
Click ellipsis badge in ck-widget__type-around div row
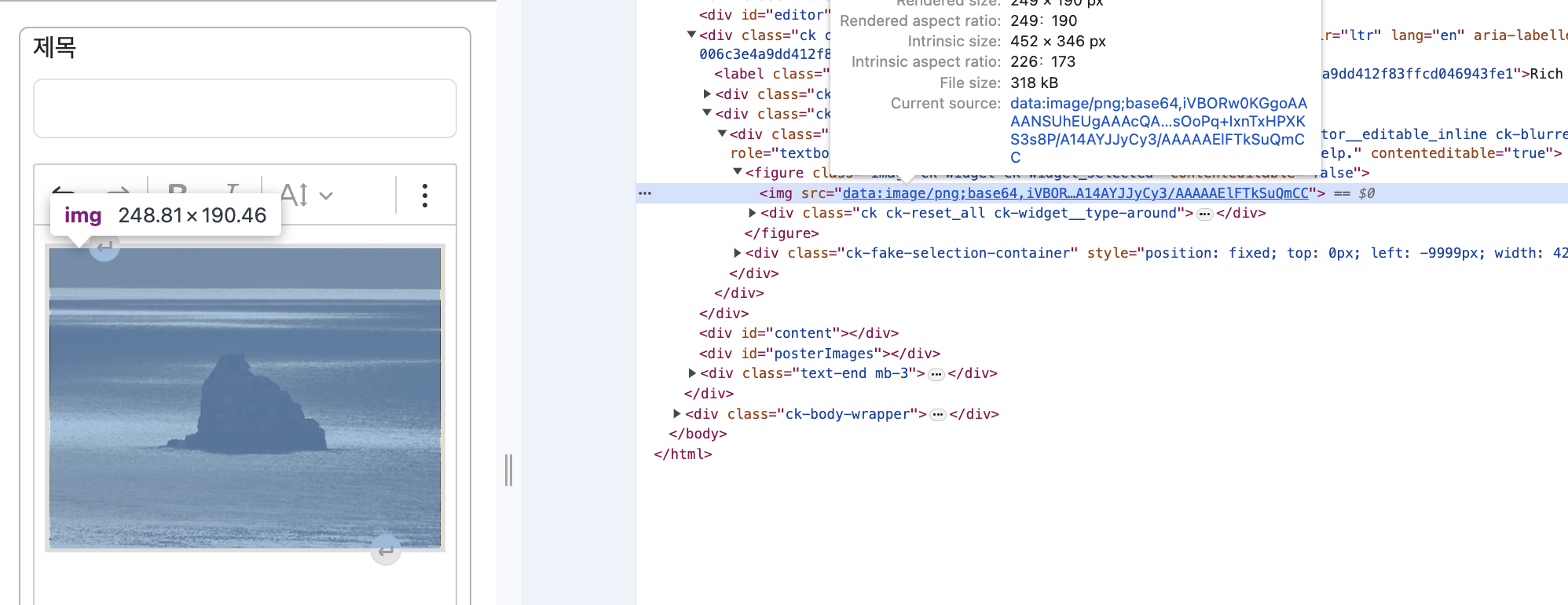pos(1204,214)
